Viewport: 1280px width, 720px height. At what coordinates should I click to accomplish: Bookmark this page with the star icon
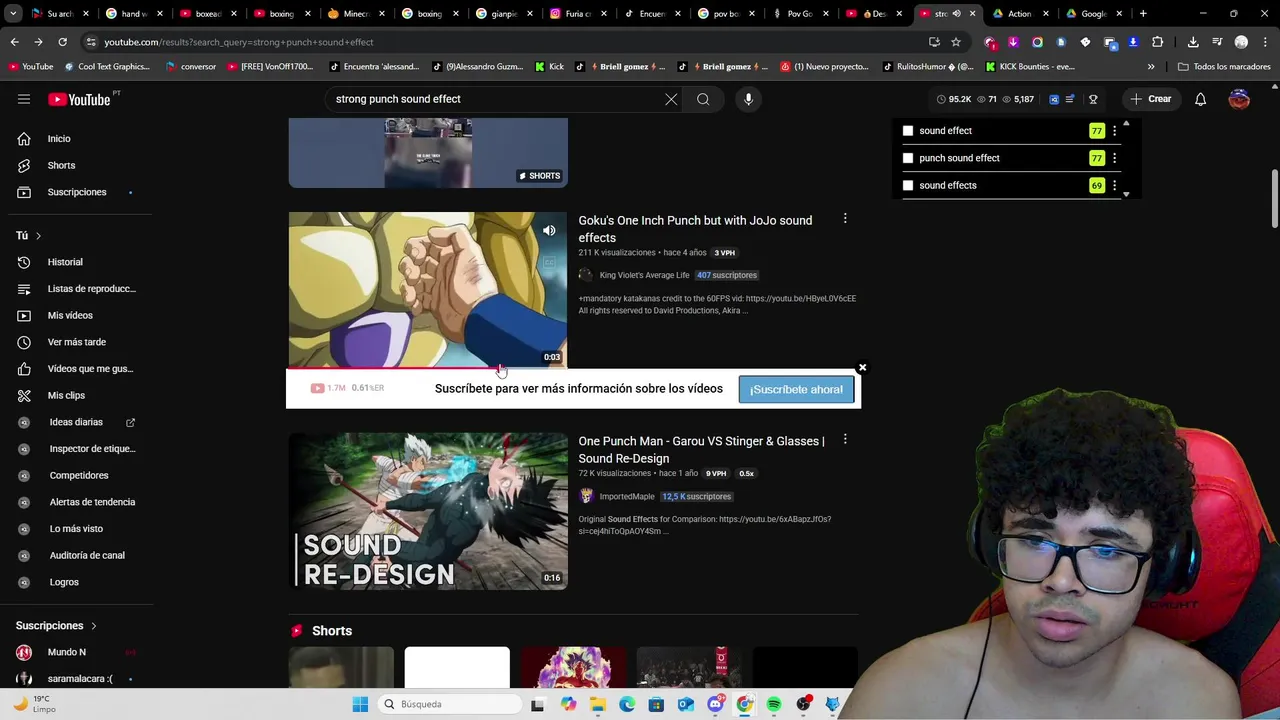[956, 42]
